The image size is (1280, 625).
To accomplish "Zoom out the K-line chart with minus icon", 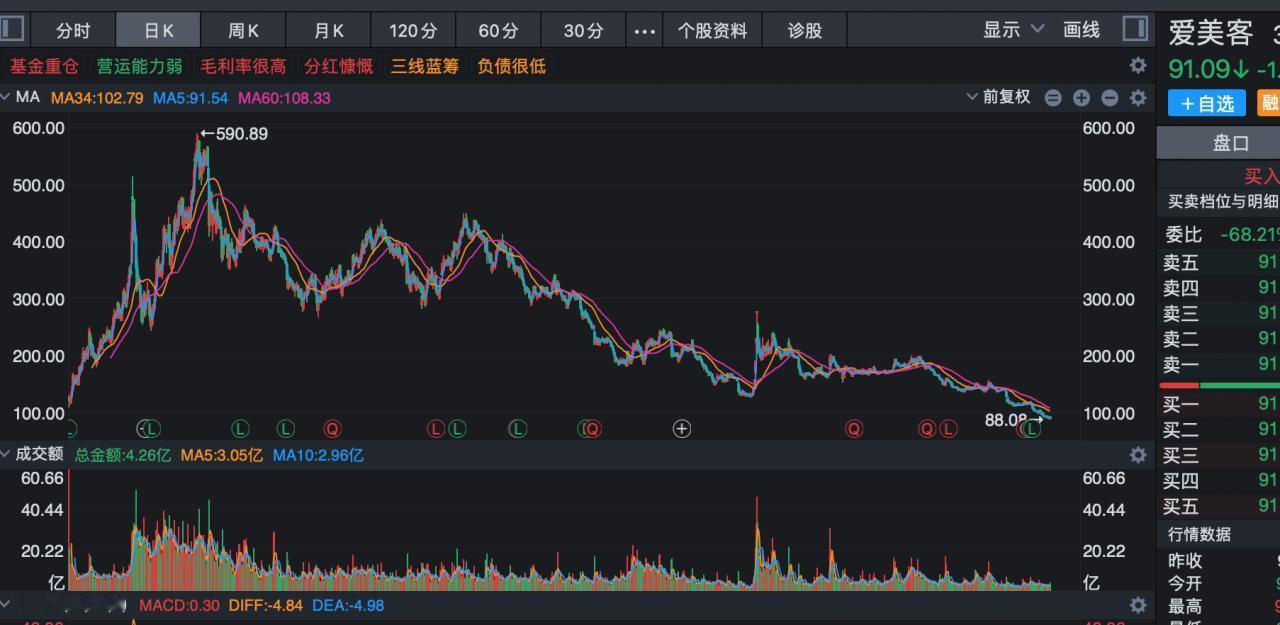I will (x=1109, y=97).
